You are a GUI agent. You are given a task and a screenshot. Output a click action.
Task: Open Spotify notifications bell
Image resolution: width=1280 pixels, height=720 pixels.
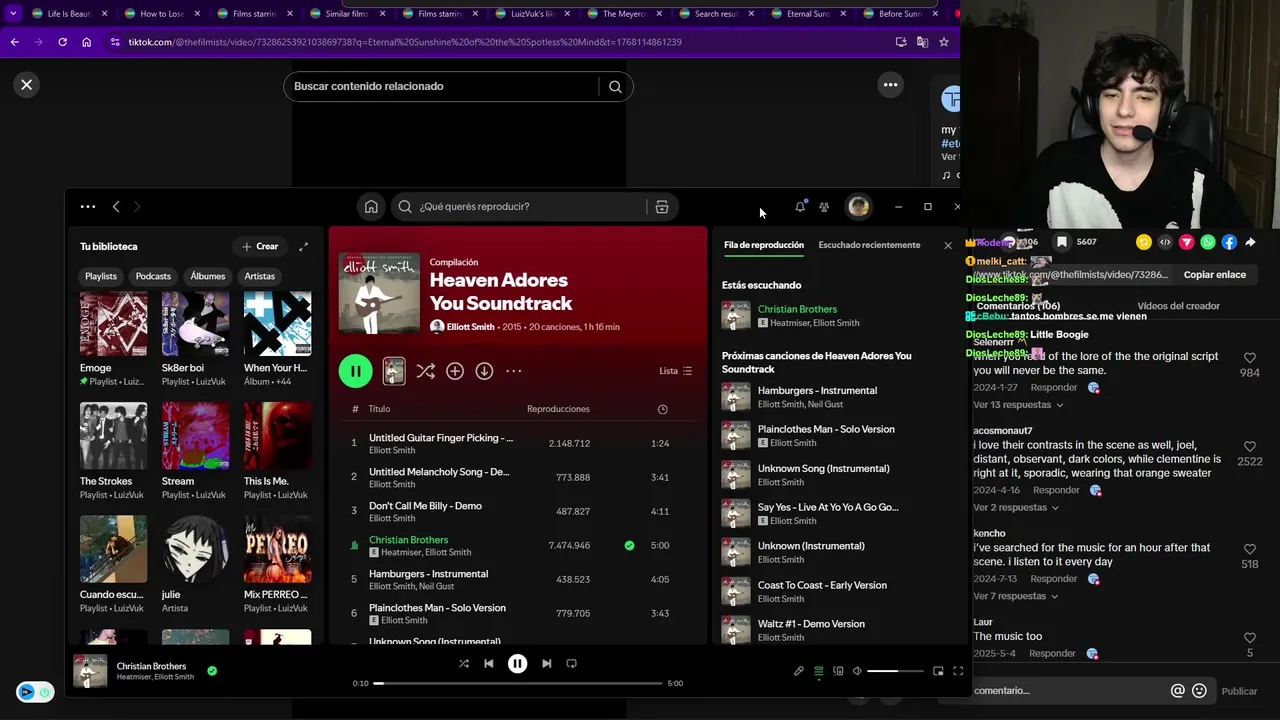[800, 206]
